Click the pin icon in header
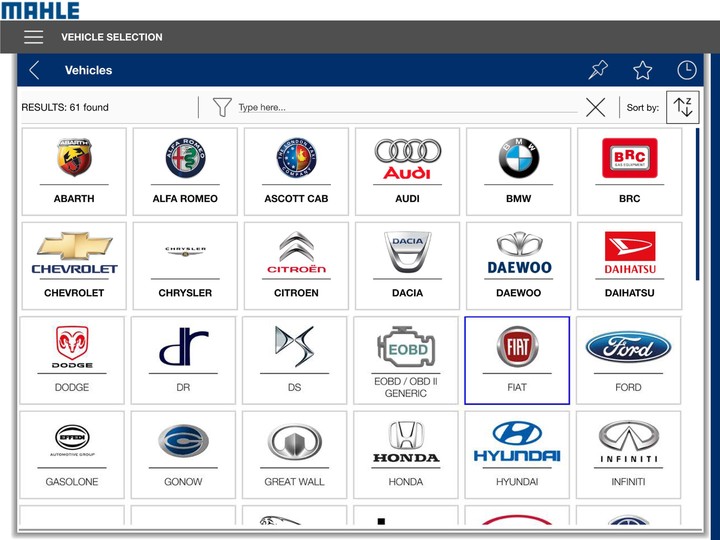This screenshot has width=720, height=540. click(598, 70)
